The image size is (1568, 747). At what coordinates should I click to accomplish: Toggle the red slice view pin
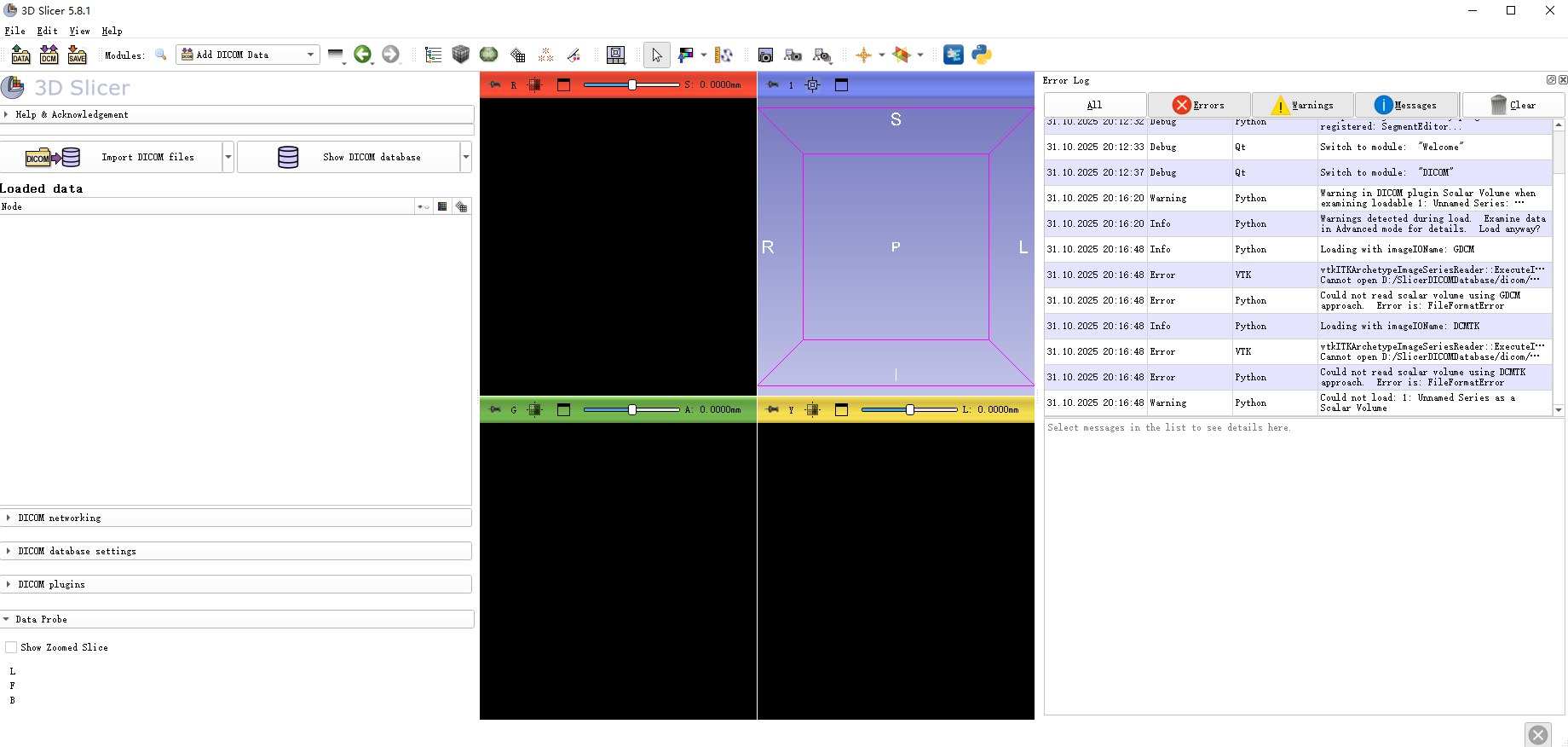(x=495, y=84)
